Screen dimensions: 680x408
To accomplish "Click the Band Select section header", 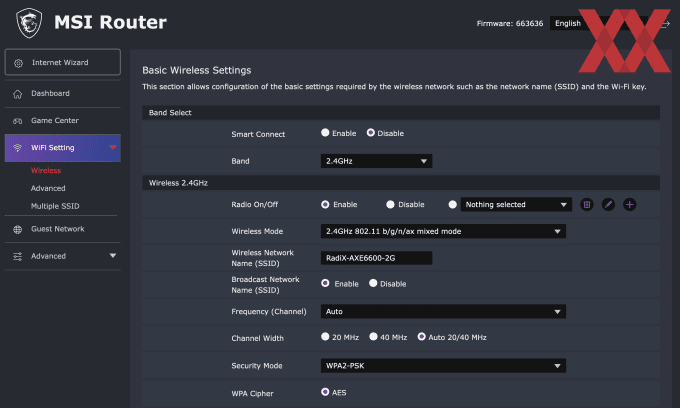I will 401,112.
